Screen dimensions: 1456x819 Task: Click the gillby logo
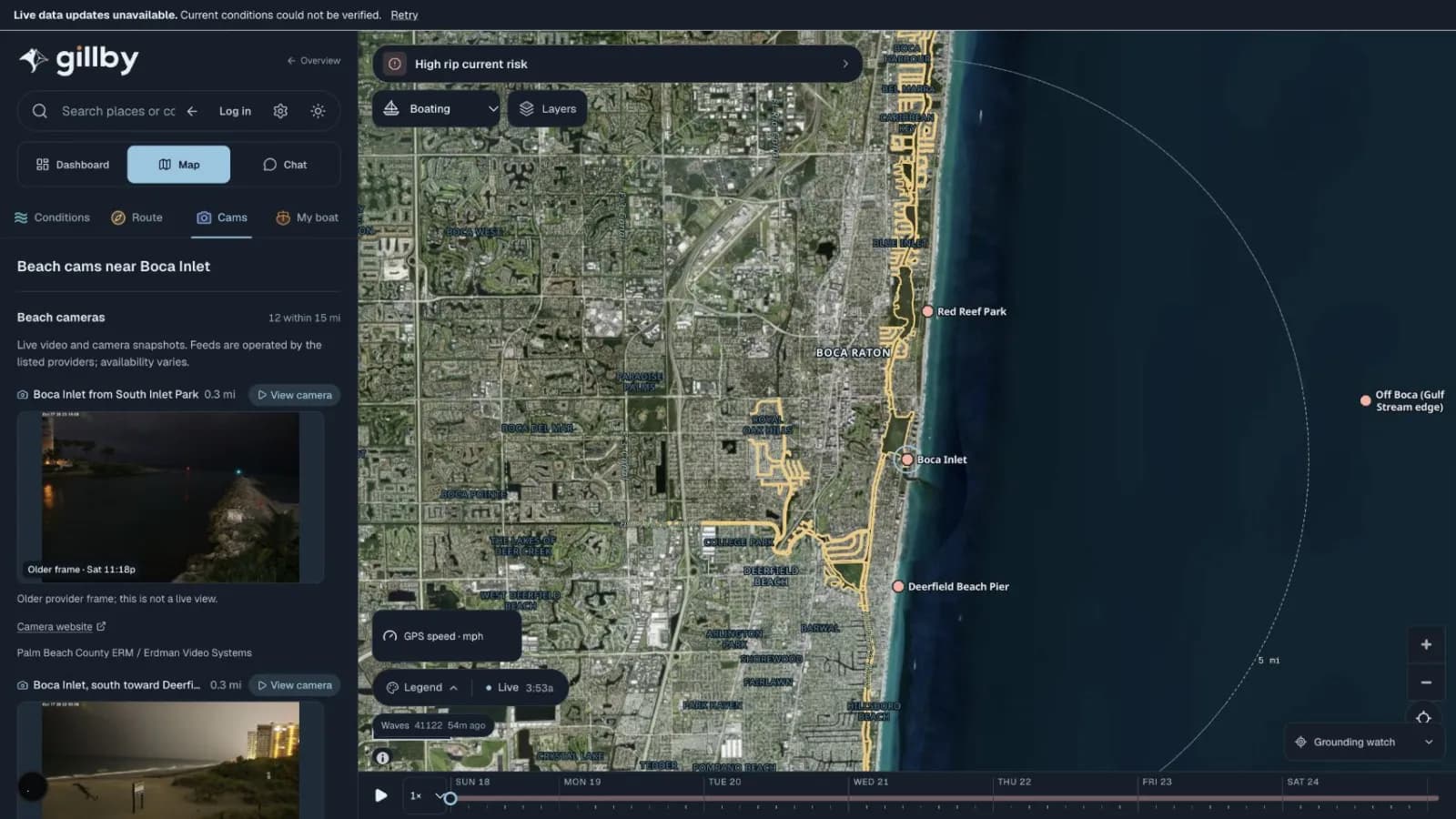(79, 60)
